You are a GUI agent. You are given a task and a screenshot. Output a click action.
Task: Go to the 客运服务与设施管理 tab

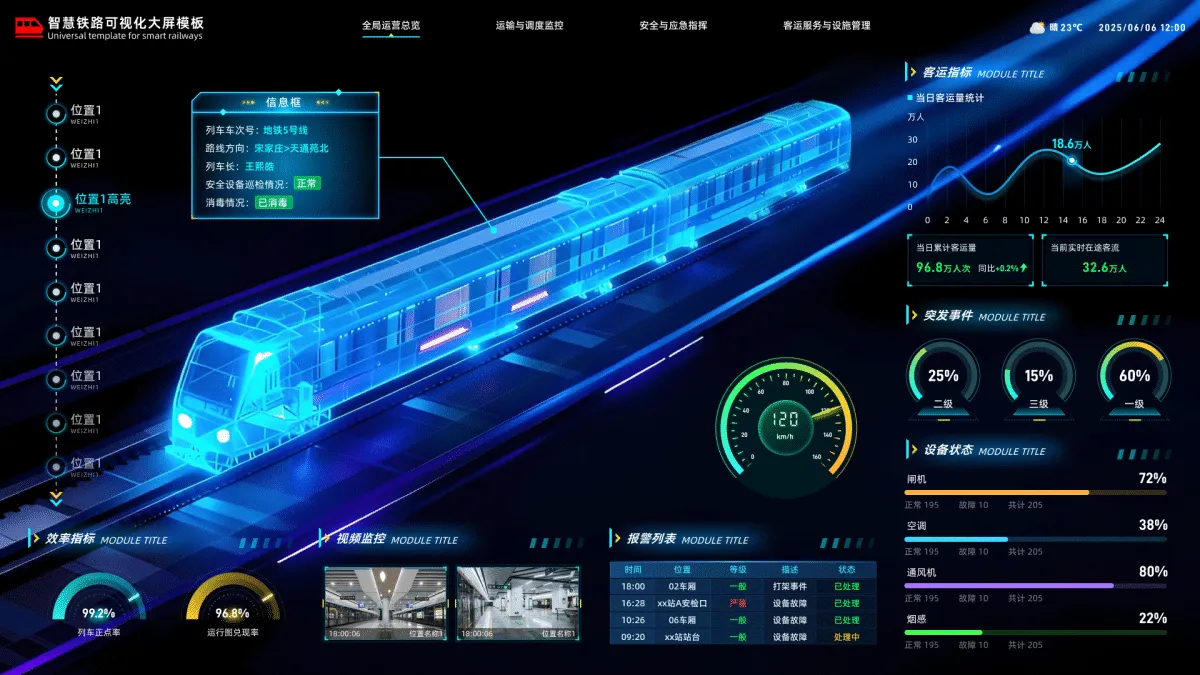pyautogui.click(x=826, y=26)
